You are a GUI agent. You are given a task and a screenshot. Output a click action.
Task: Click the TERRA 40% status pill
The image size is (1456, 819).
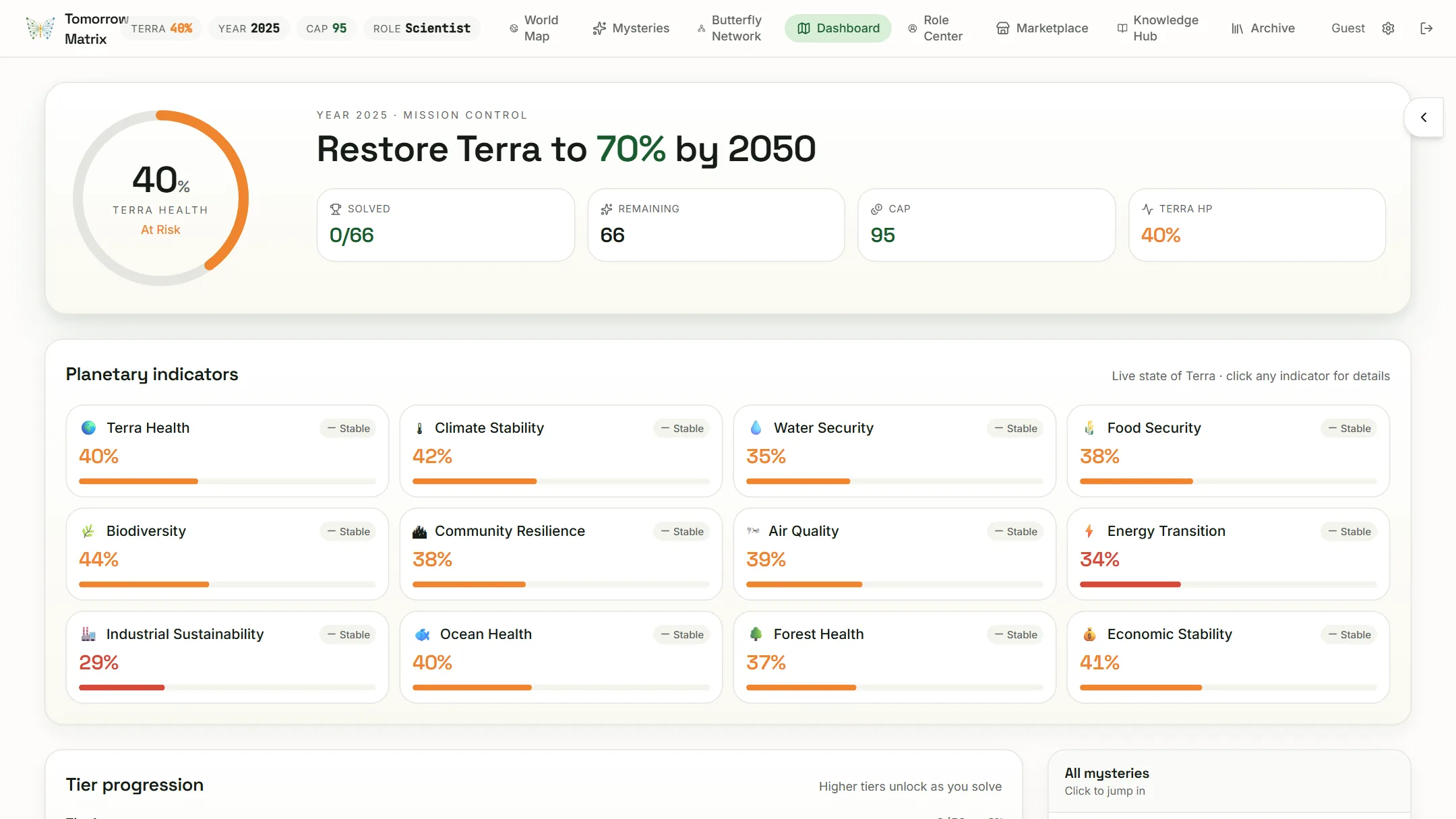162,28
